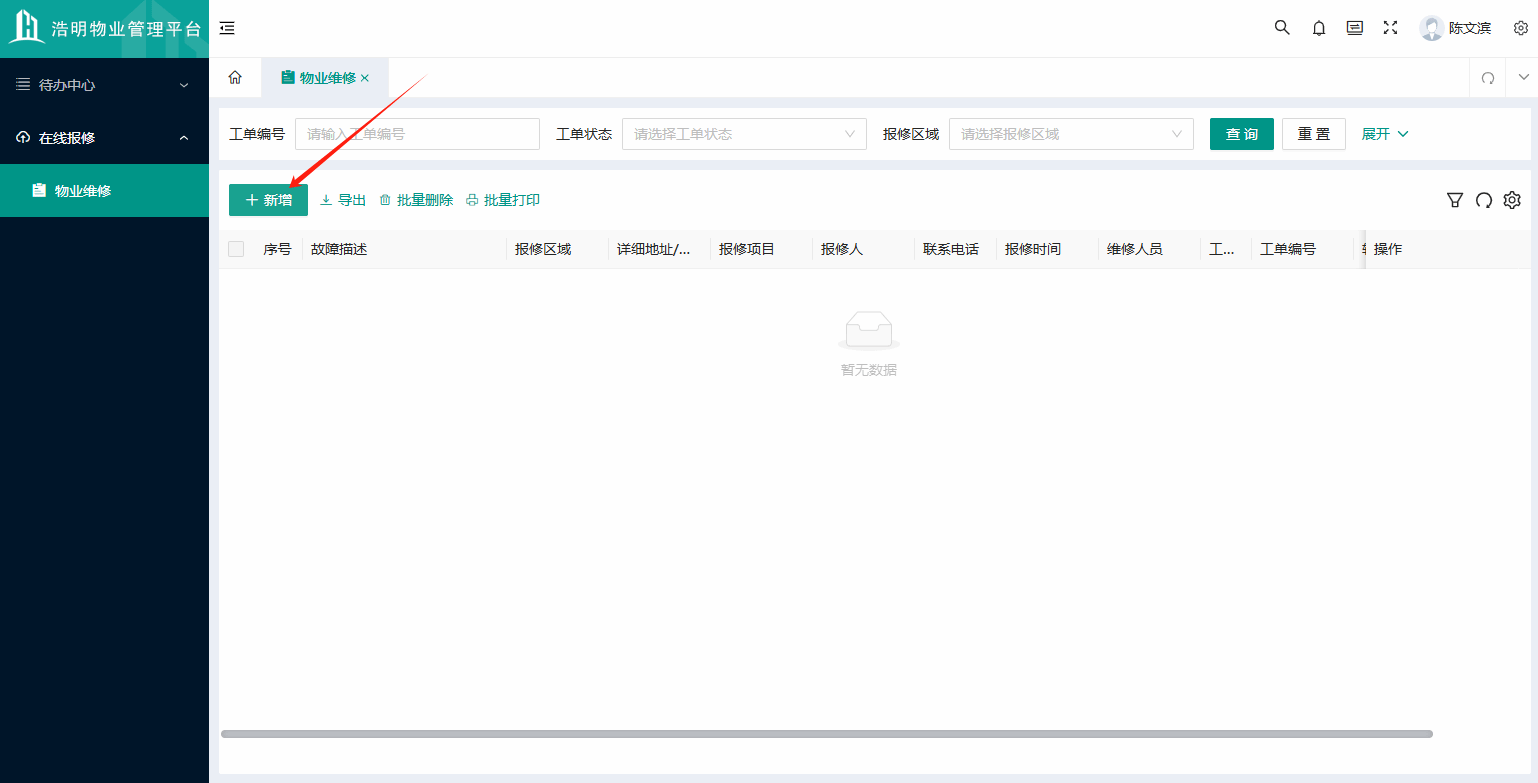
Task: Open table column settings gear
Action: (x=1512, y=200)
